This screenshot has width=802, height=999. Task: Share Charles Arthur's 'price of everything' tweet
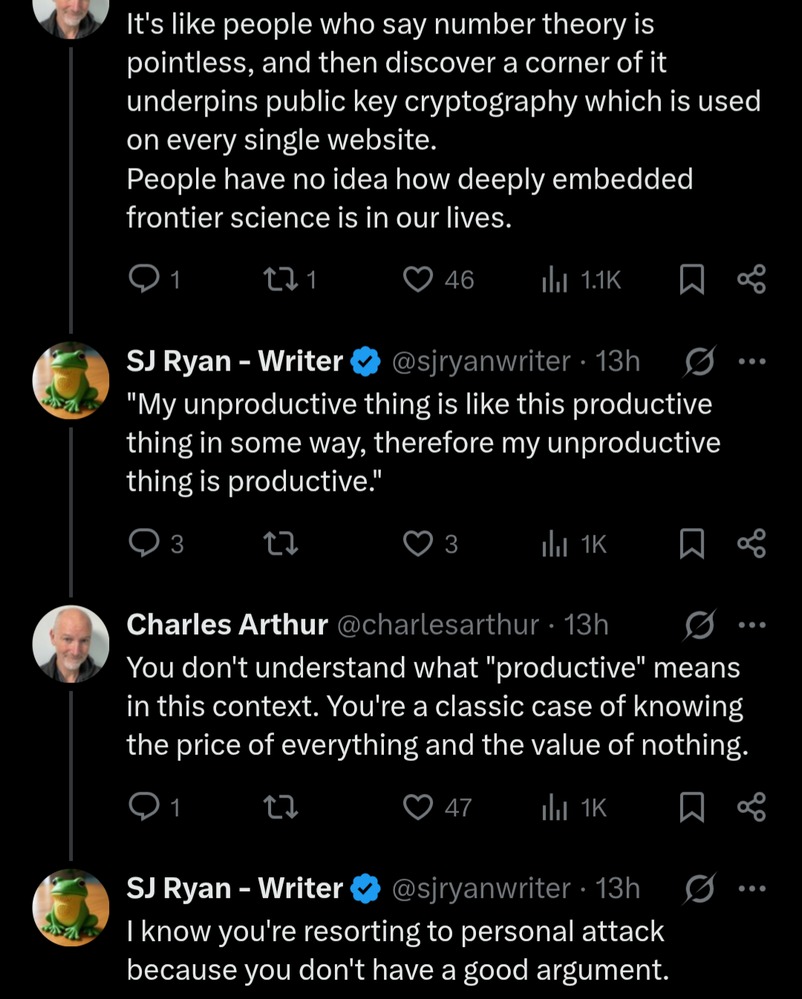pyautogui.click(x=751, y=807)
